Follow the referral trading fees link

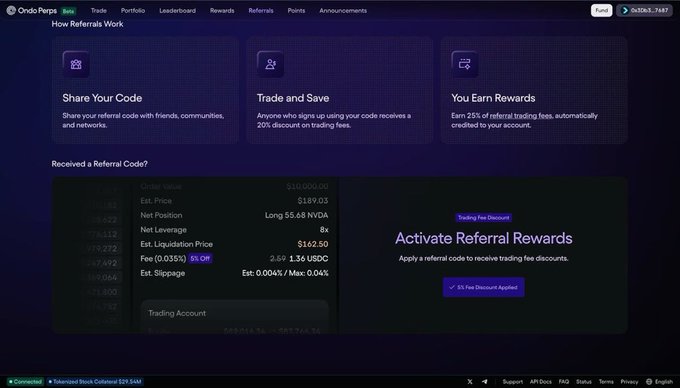coord(521,116)
